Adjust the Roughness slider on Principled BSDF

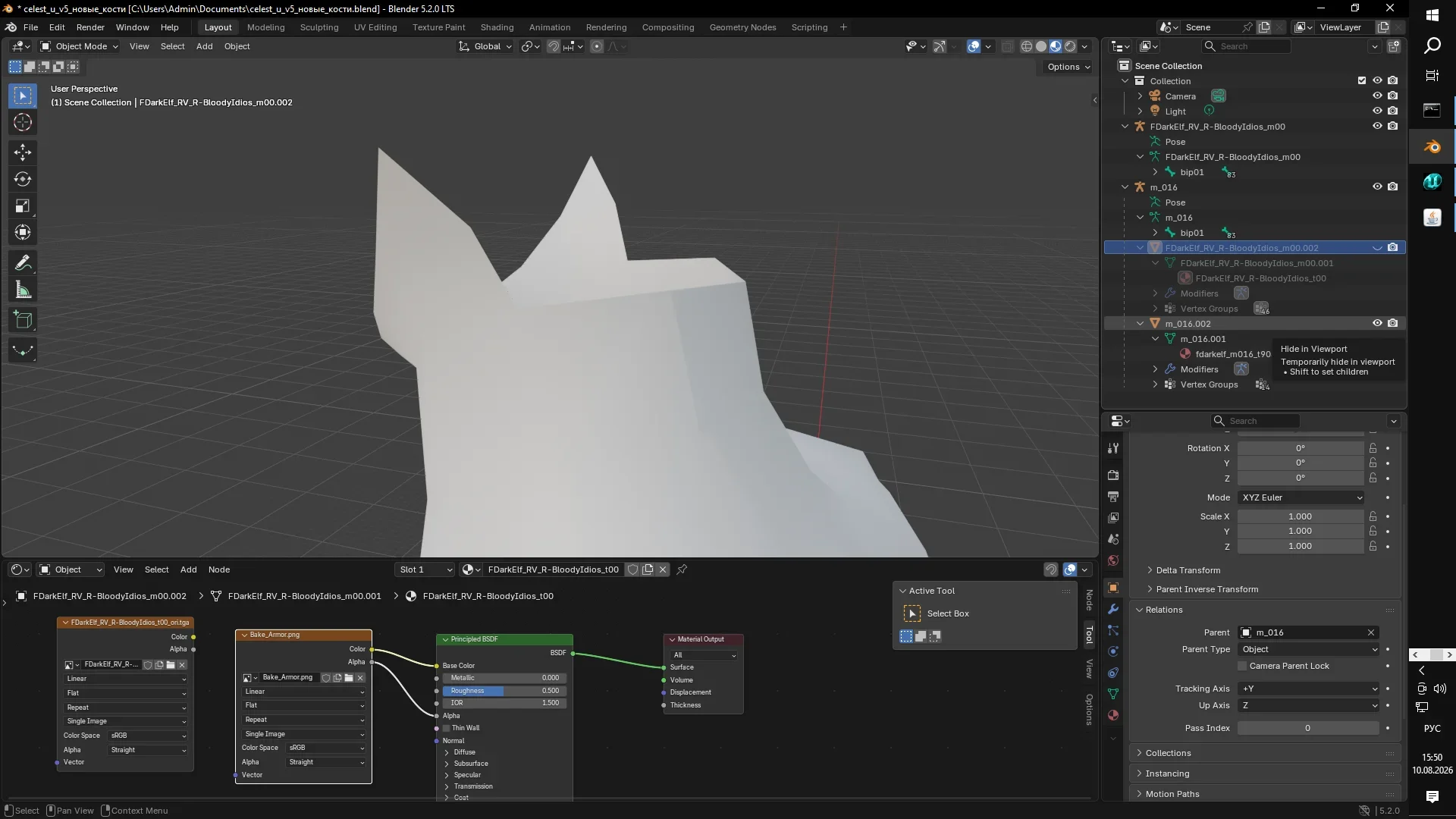[x=504, y=691]
